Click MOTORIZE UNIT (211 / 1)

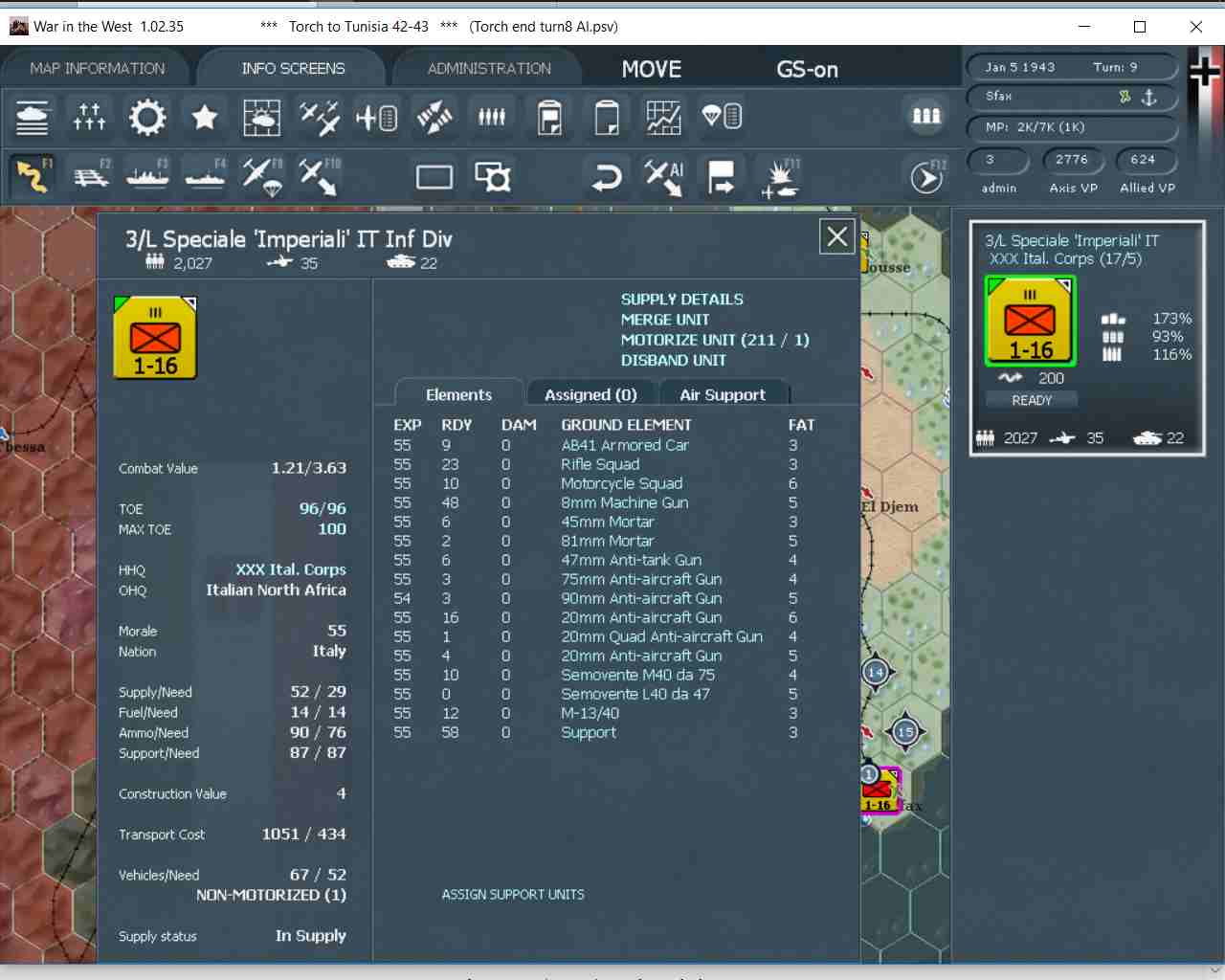coord(715,340)
